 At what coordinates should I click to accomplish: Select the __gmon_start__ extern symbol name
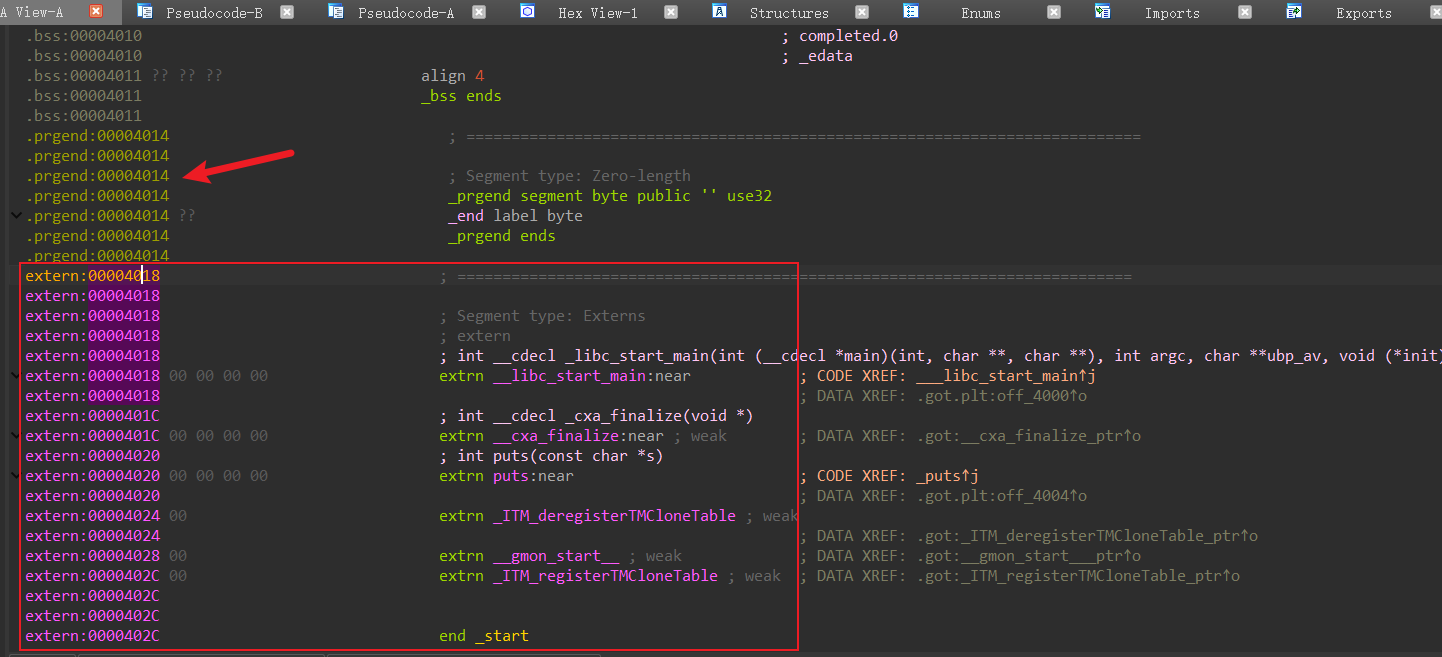tap(561, 556)
